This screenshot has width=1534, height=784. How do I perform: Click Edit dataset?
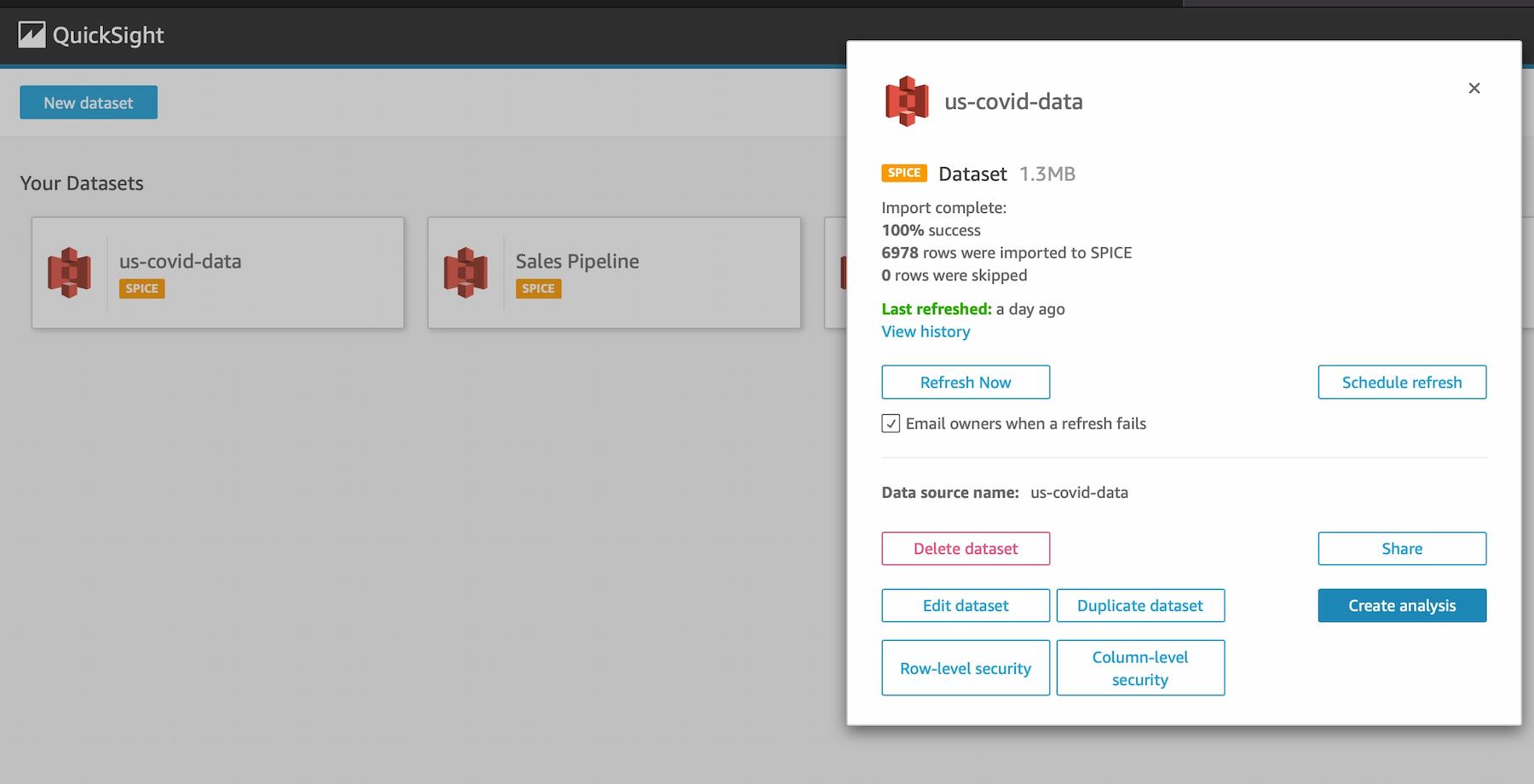pyautogui.click(x=965, y=606)
